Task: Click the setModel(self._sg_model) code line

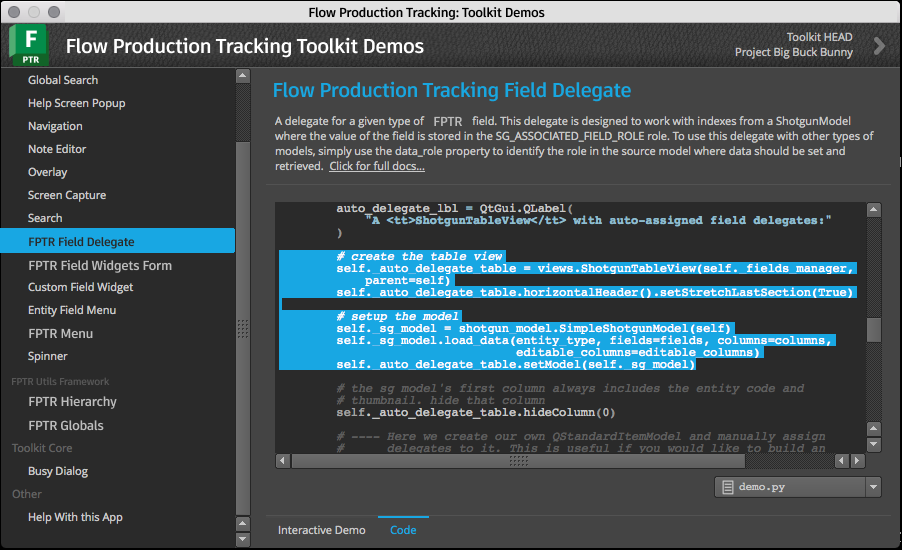Action: point(515,364)
